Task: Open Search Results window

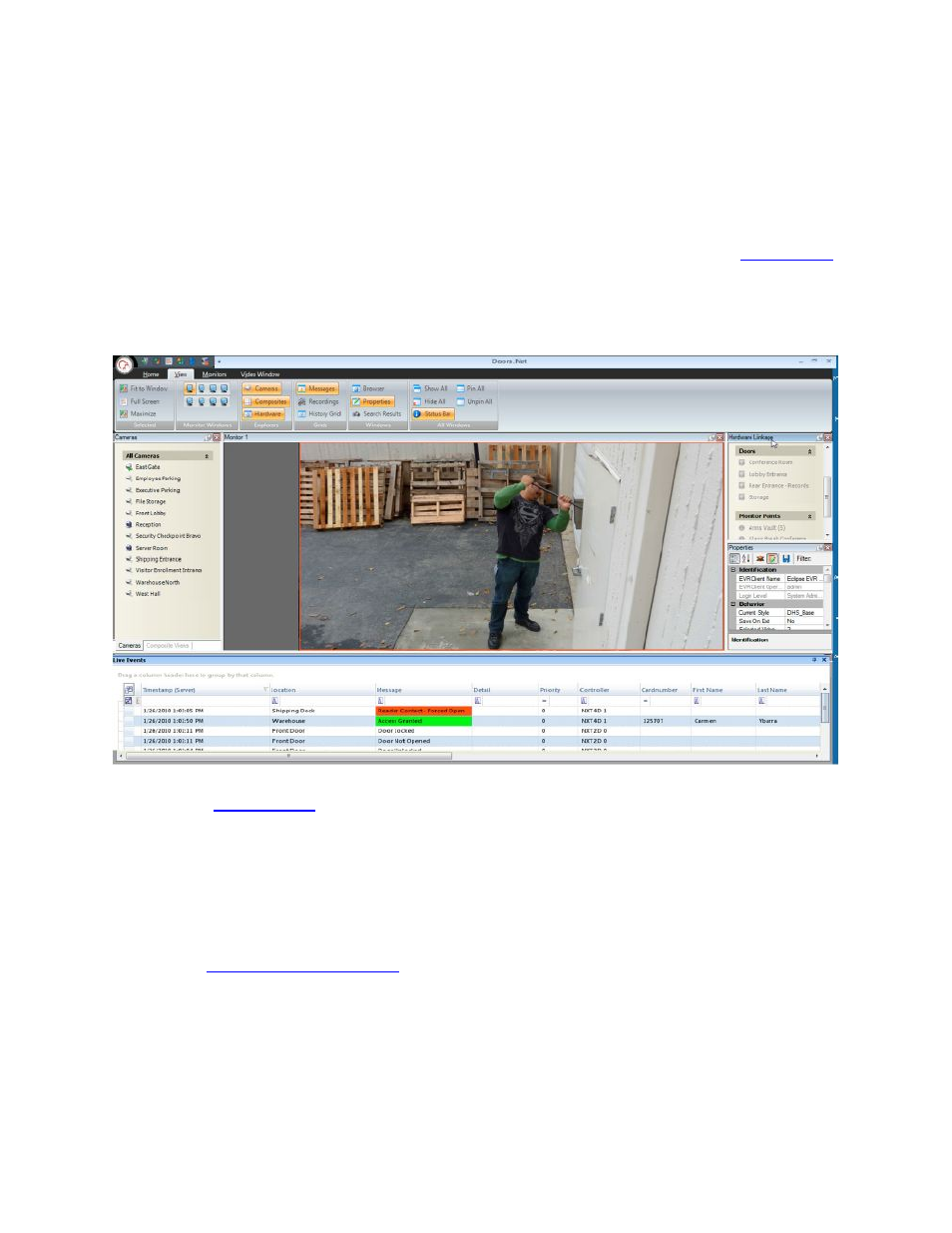Action: 376,413
